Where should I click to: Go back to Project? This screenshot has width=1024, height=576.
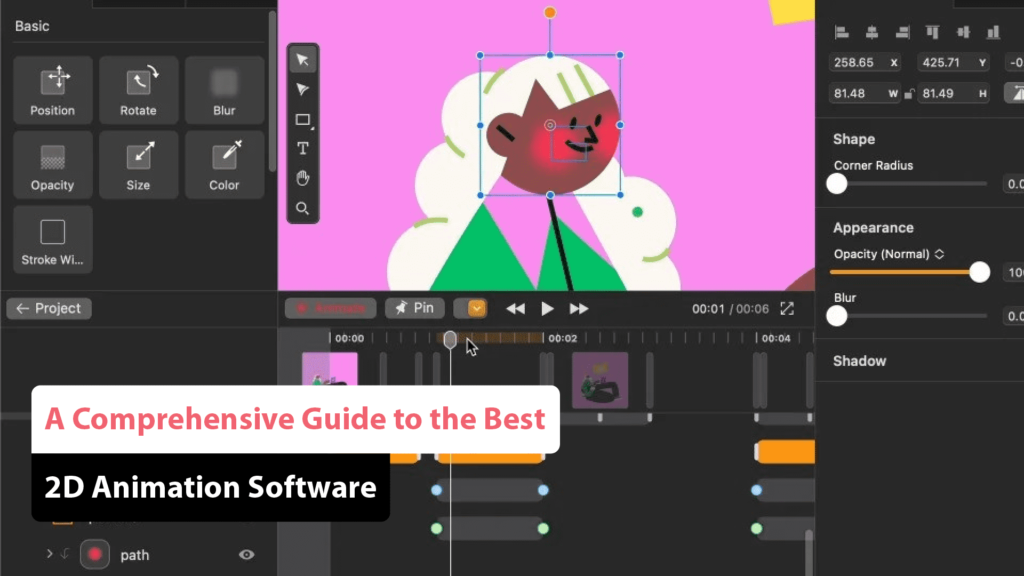pos(49,308)
